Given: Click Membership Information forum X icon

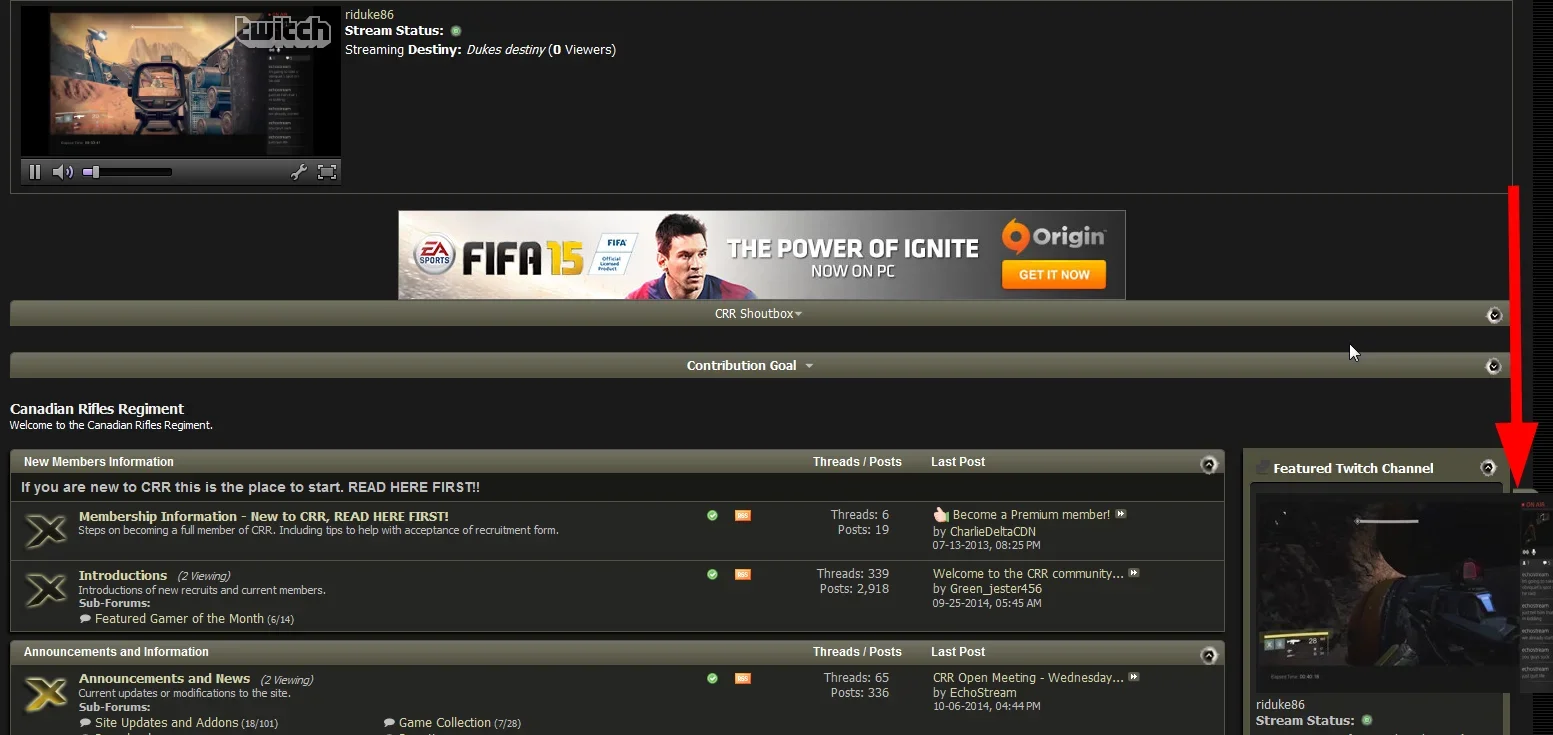Looking at the screenshot, I should [x=46, y=531].
